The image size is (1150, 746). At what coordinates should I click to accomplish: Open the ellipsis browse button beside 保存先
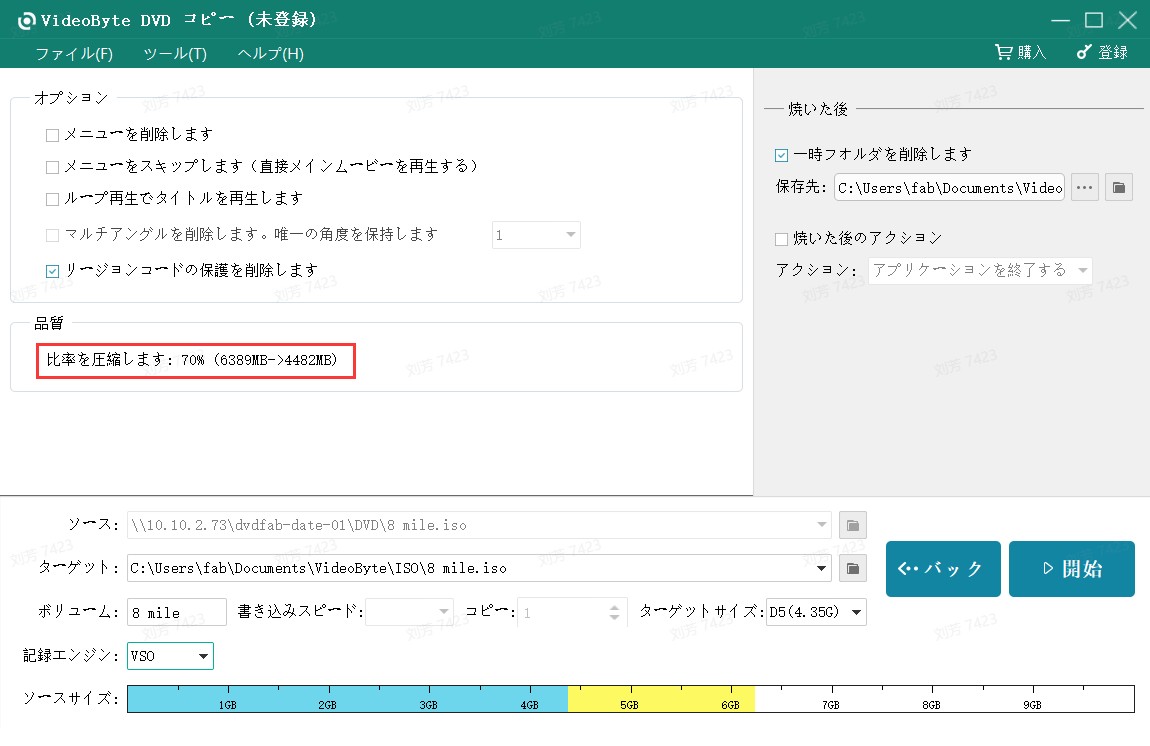coord(1084,187)
